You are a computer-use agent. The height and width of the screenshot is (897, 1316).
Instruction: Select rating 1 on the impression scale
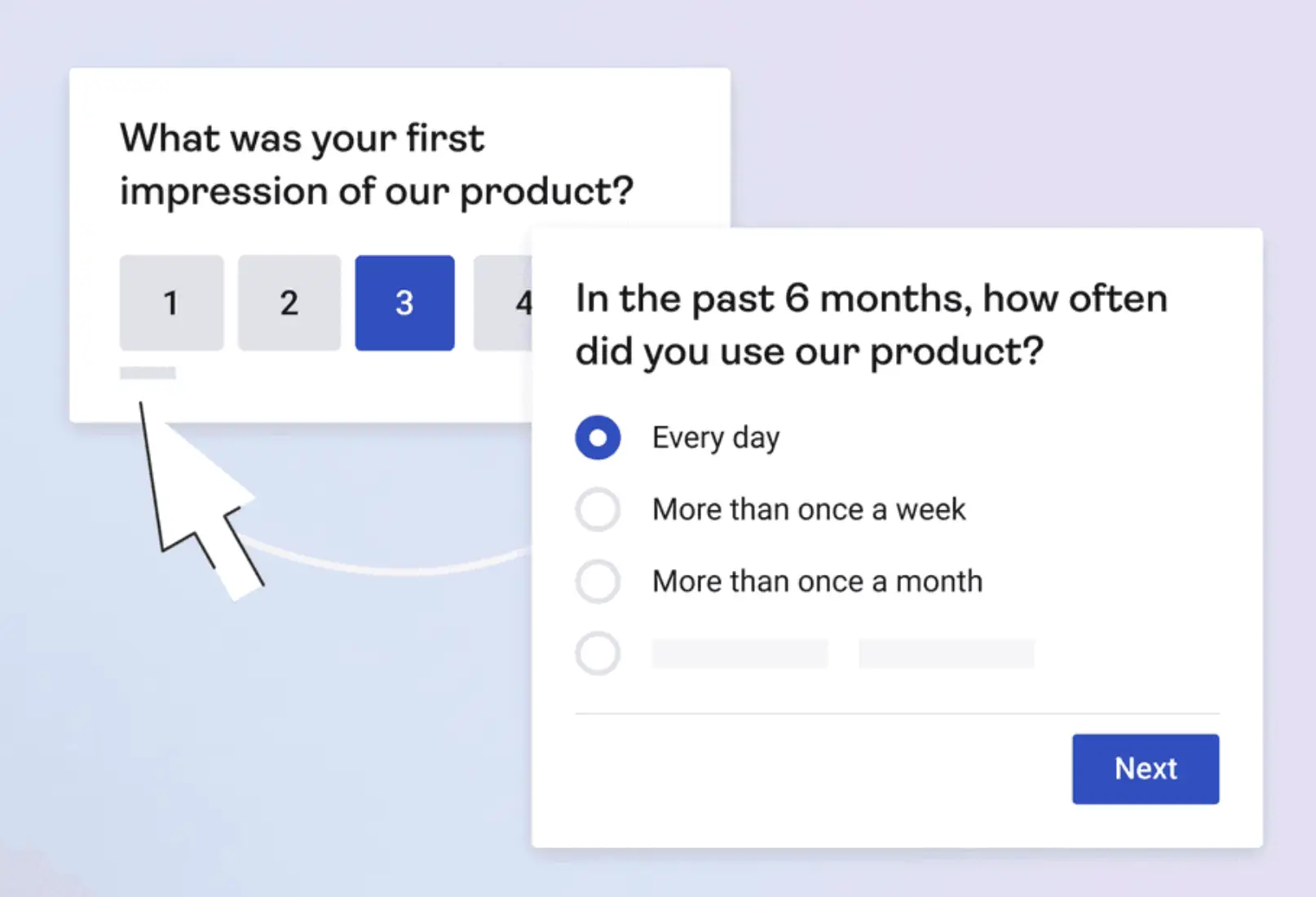click(x=171, y=303)
